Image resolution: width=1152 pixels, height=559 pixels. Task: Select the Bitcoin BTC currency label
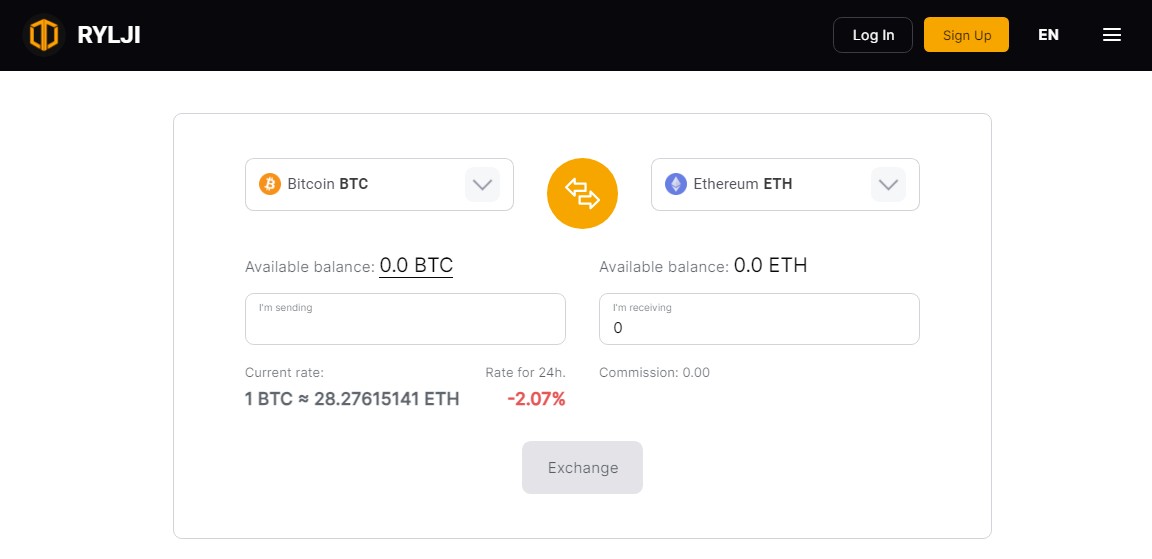click(328, 184)
